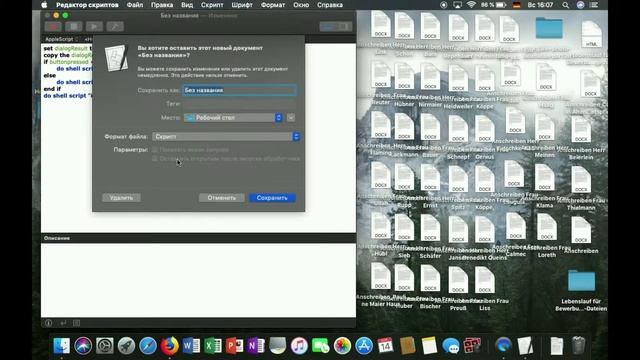Image resolution: width=640 pixels, height=360 pixels.
Task: Click the Wi-Fi status icon
Action: [x=471, y=5]
